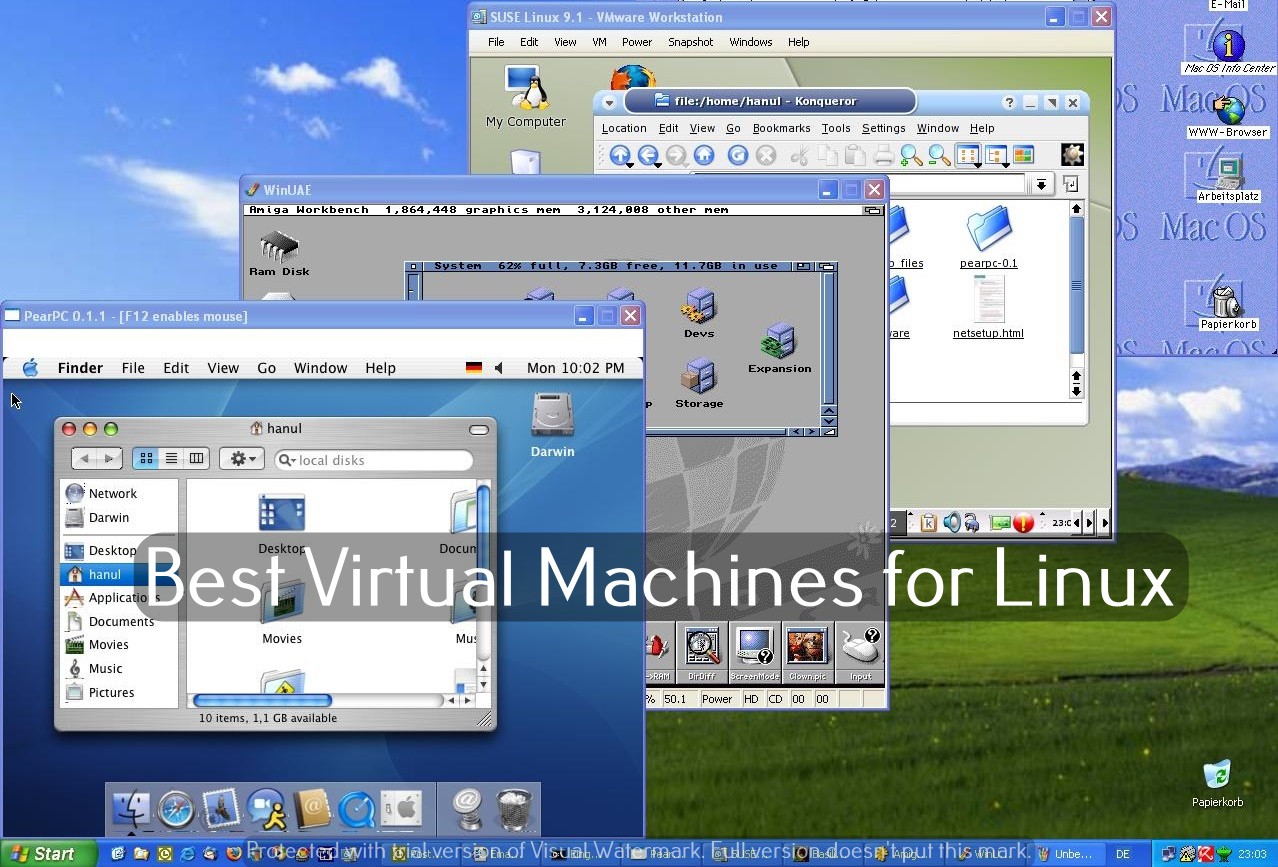Screen dimensions: 1278x867
Task: Open the Apple menu in PearPC
Action: pyautogui.click(x=30, y=368)
